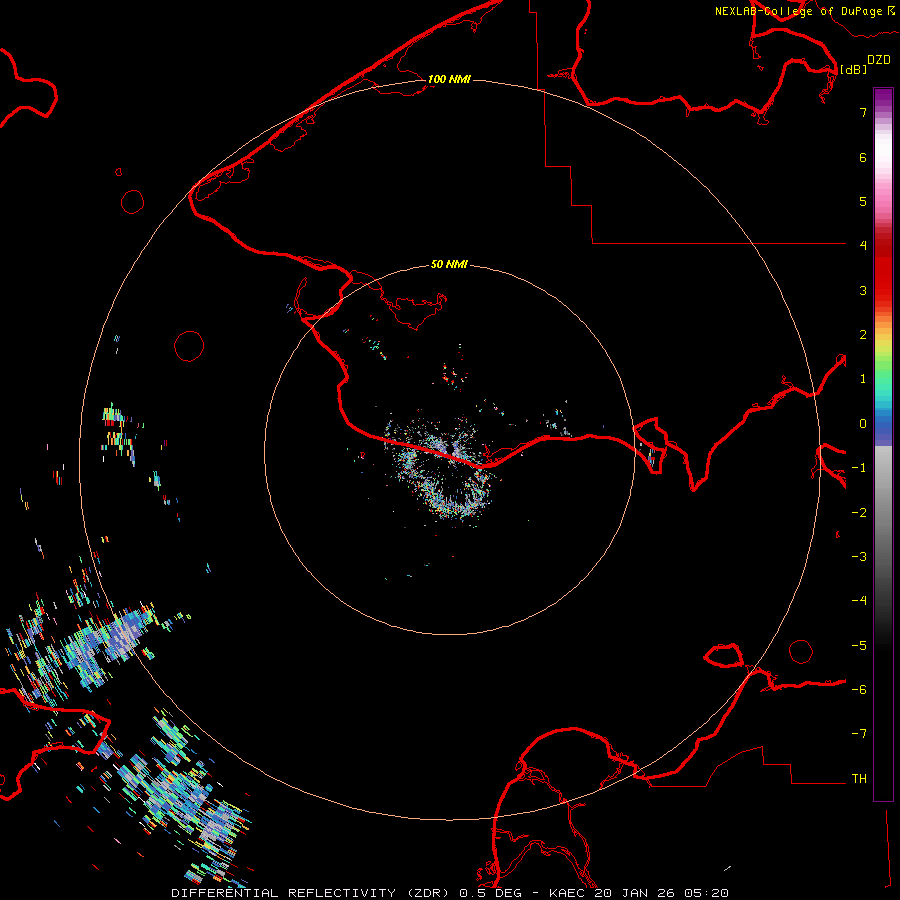Click the "50 NMI" range ring label
Image resolution: width=900 pixels, height=900 pixels.
pos(449,264)
